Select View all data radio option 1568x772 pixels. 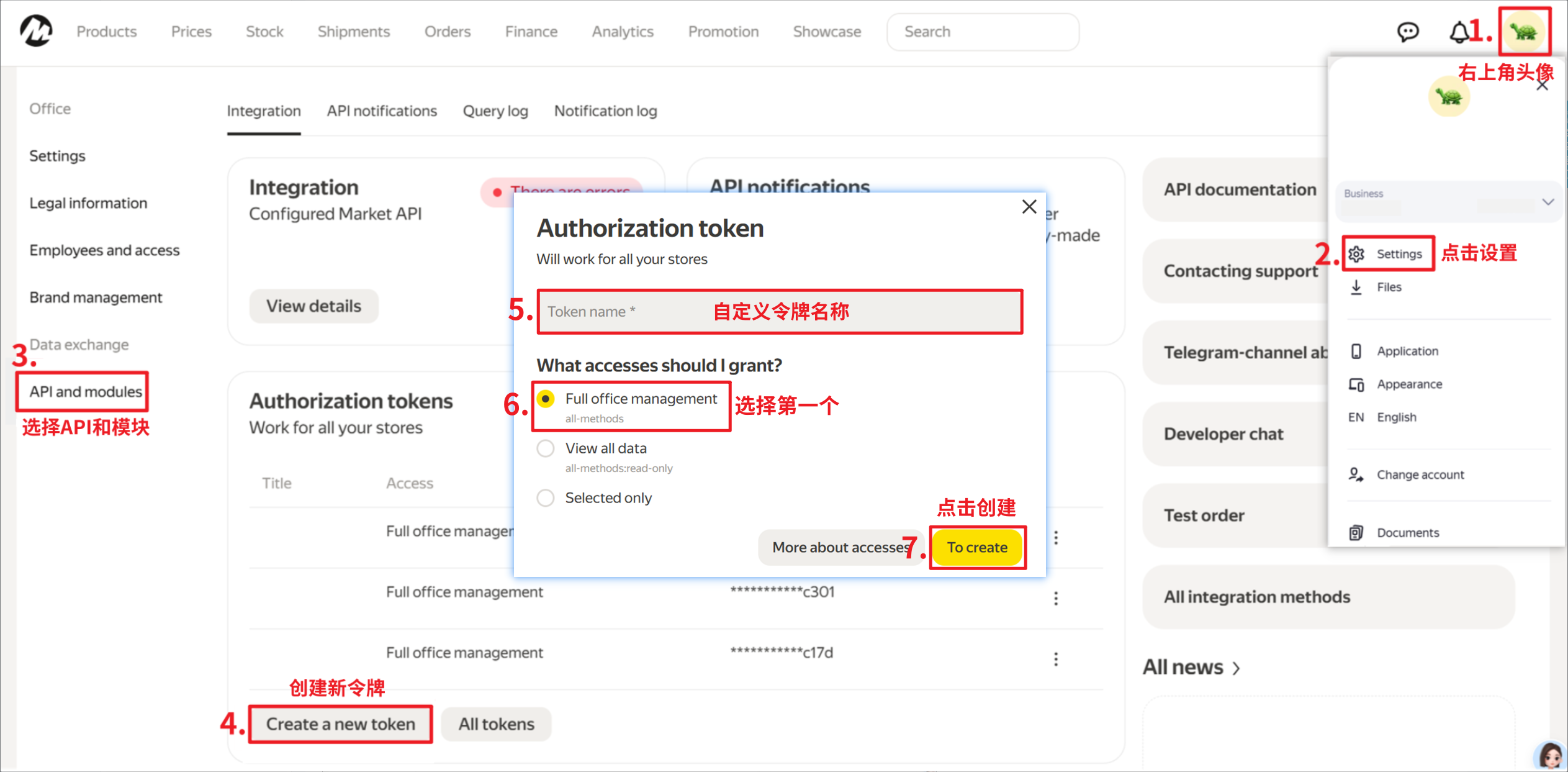pyautogui.click(x=546, y=448)
